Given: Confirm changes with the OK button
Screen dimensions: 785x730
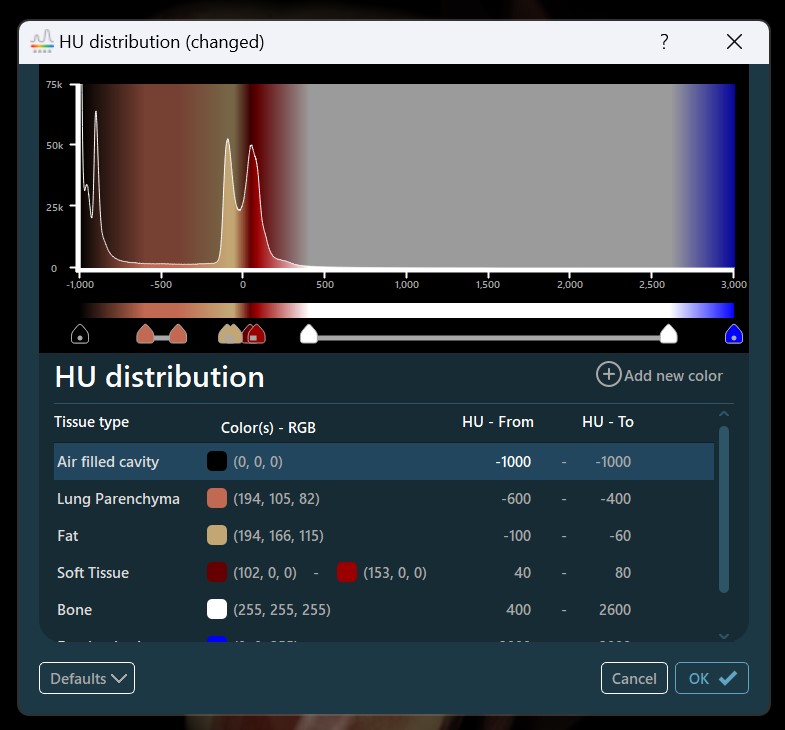Looking at the screenshot, I should point(711,678).
